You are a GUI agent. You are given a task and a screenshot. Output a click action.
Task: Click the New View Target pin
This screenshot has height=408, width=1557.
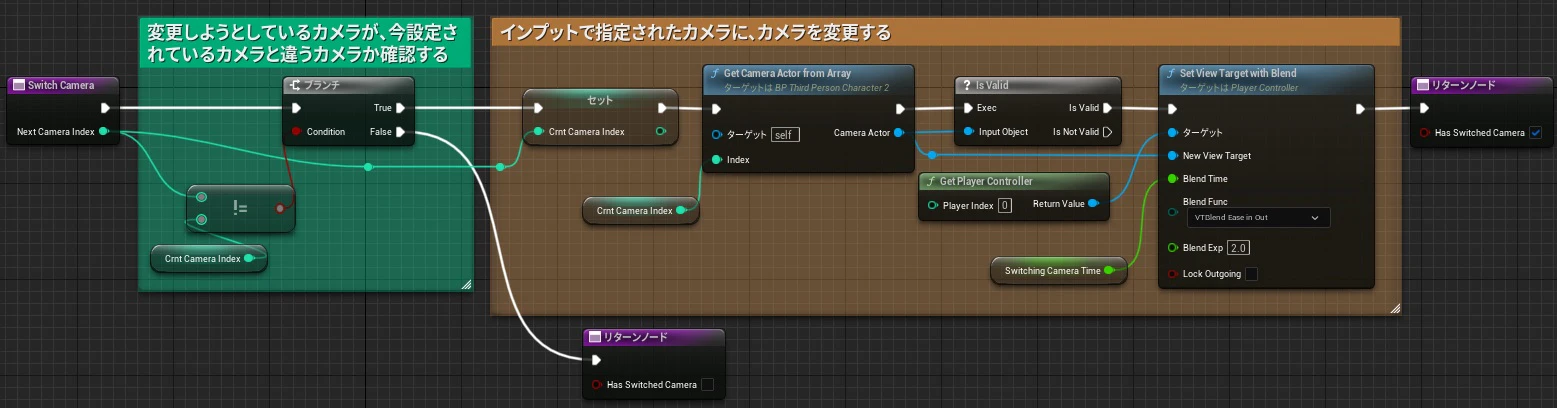coord(1173,155)
